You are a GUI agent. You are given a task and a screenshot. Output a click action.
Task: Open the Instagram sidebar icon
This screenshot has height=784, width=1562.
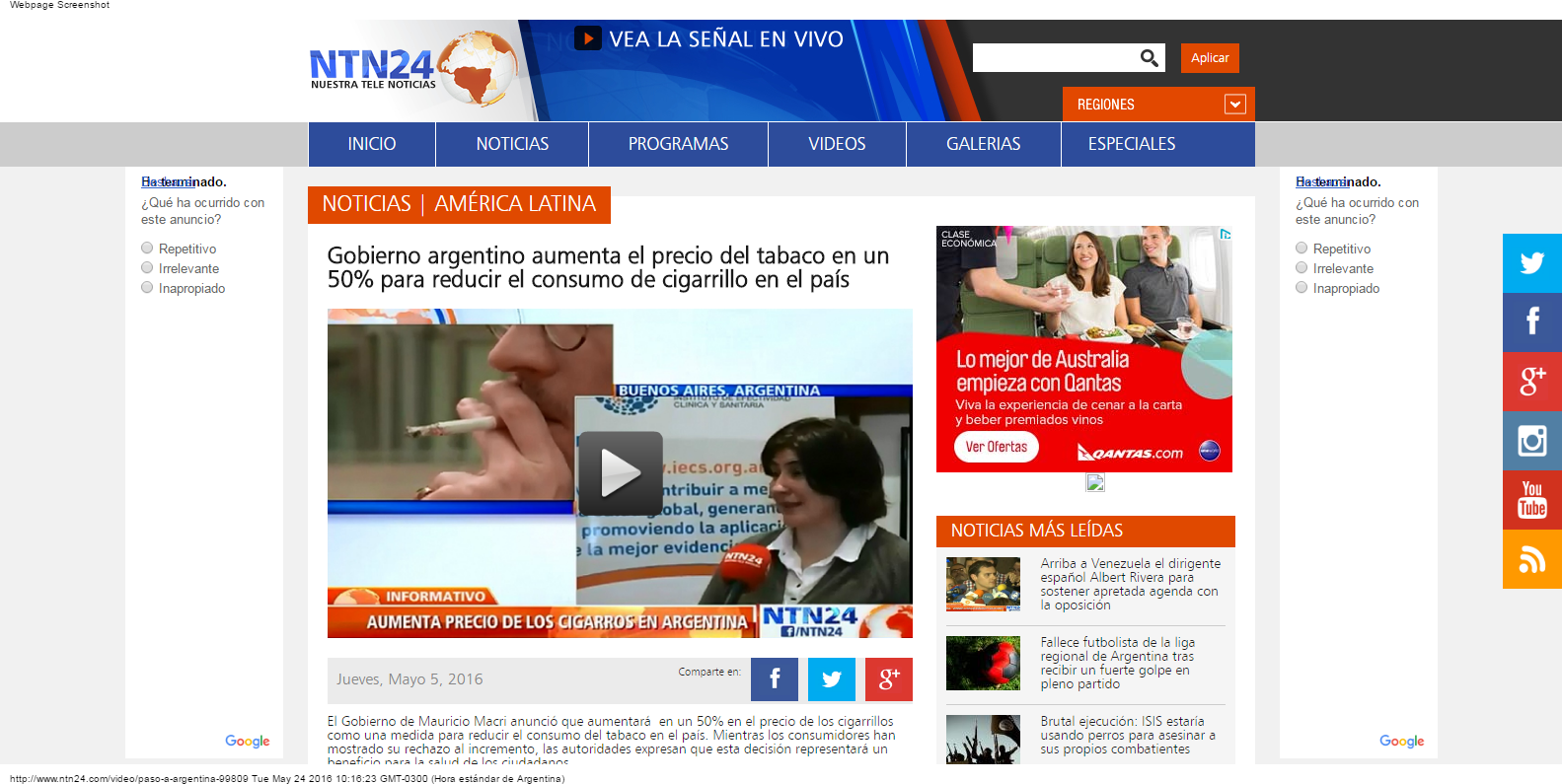tap(1532, 441)
